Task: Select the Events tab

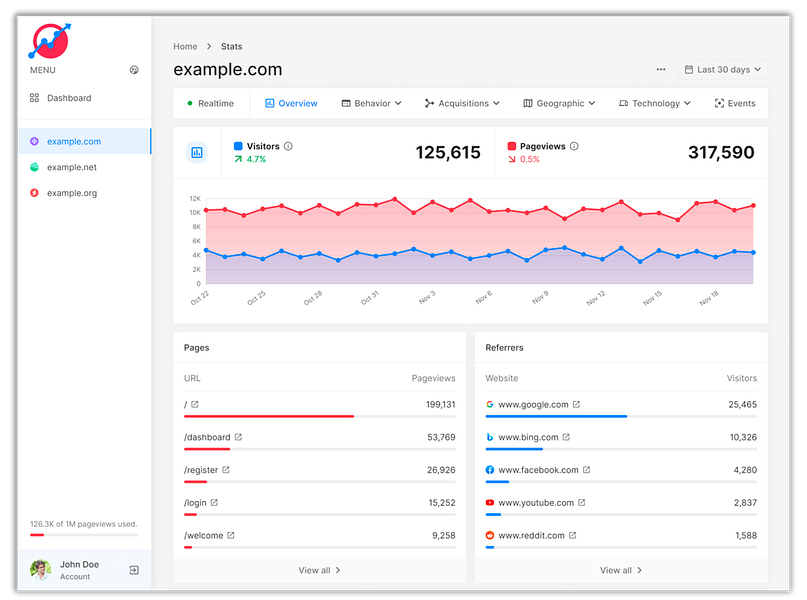Action: click(735, 103)
